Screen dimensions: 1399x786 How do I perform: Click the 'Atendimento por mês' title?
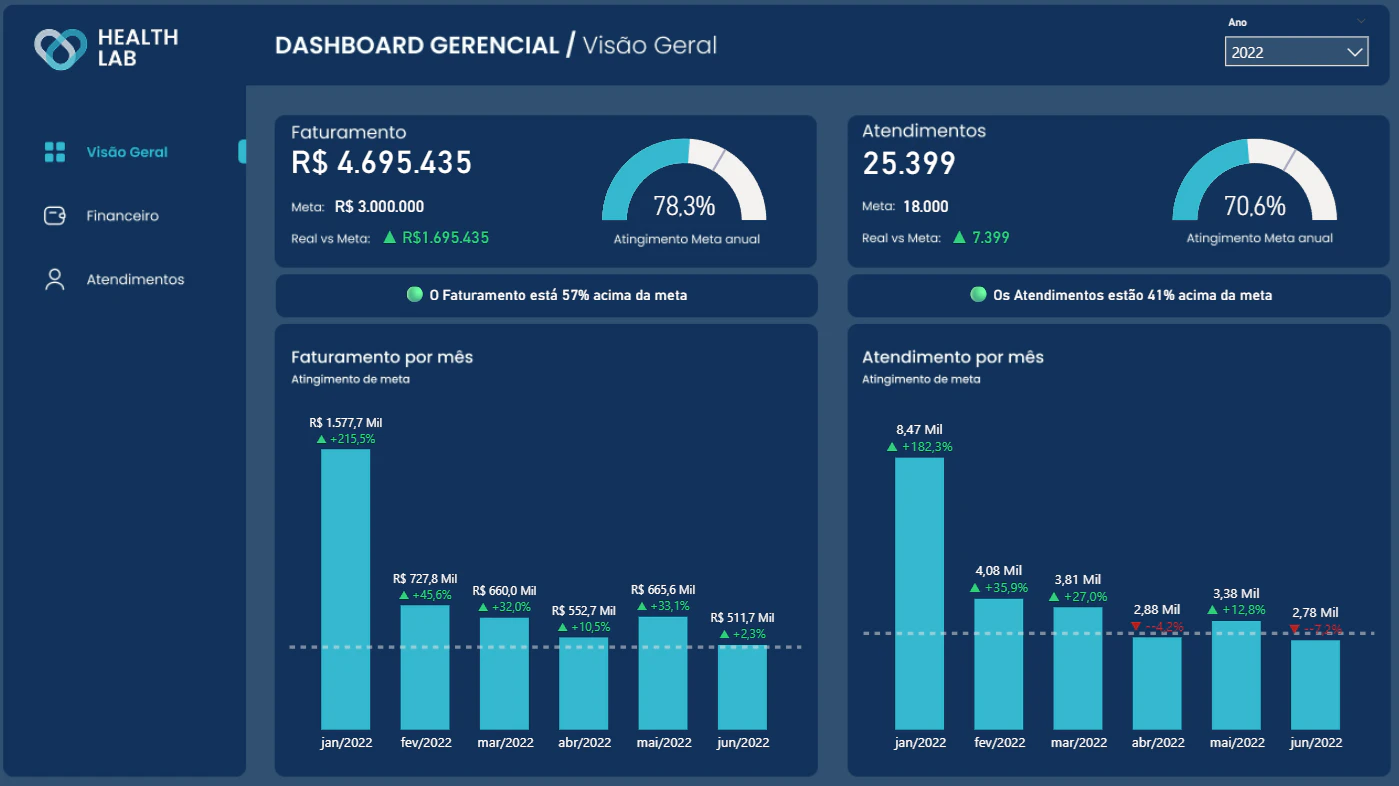coord(953,357)
